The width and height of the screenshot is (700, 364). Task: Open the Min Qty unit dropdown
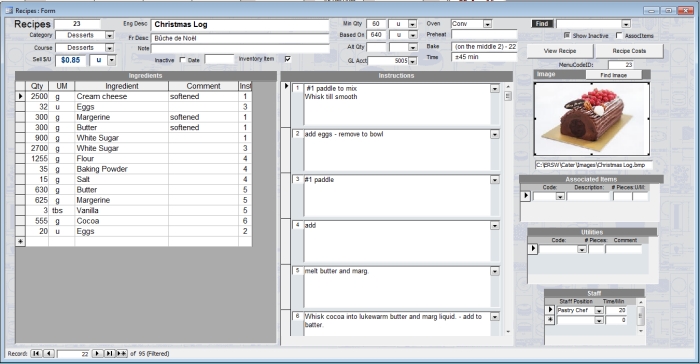[x=412, y=24]
